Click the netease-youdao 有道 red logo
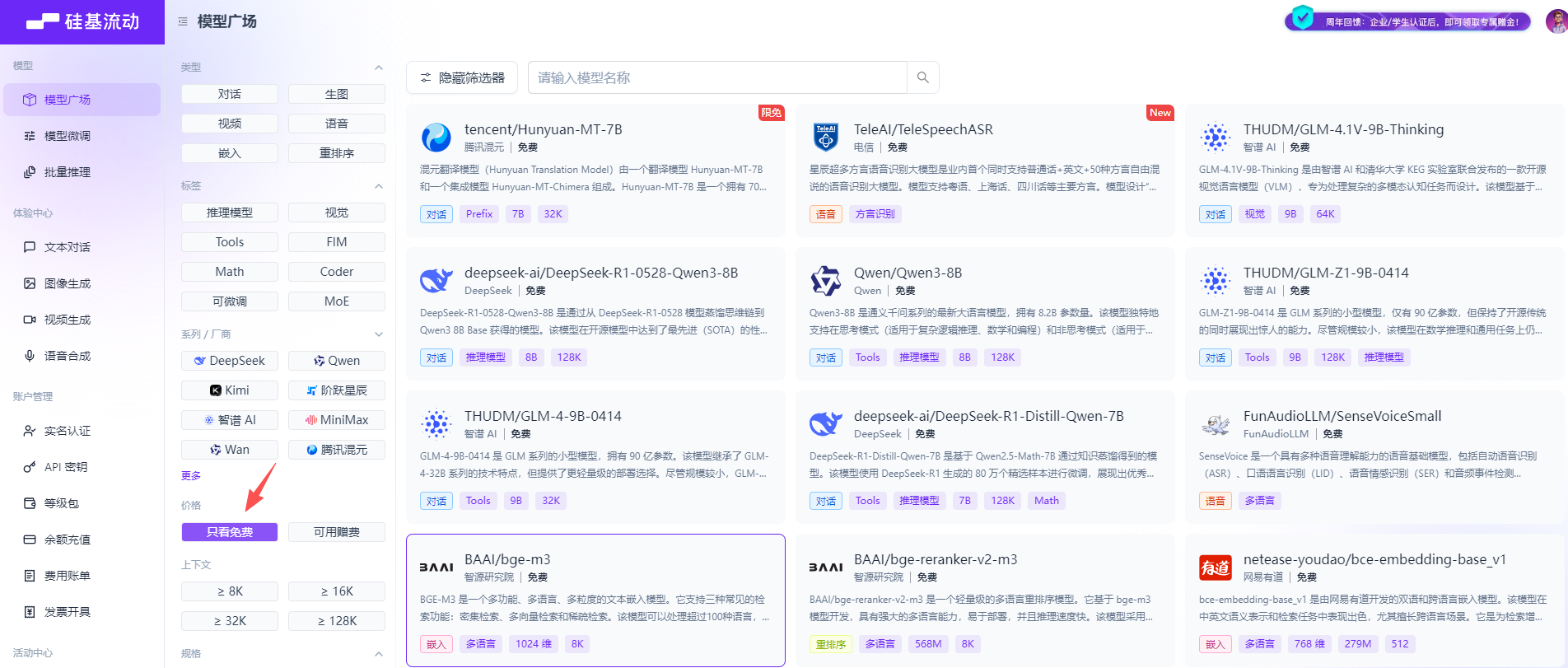This screenshot has height=668, width=1568. (1216, 568)
